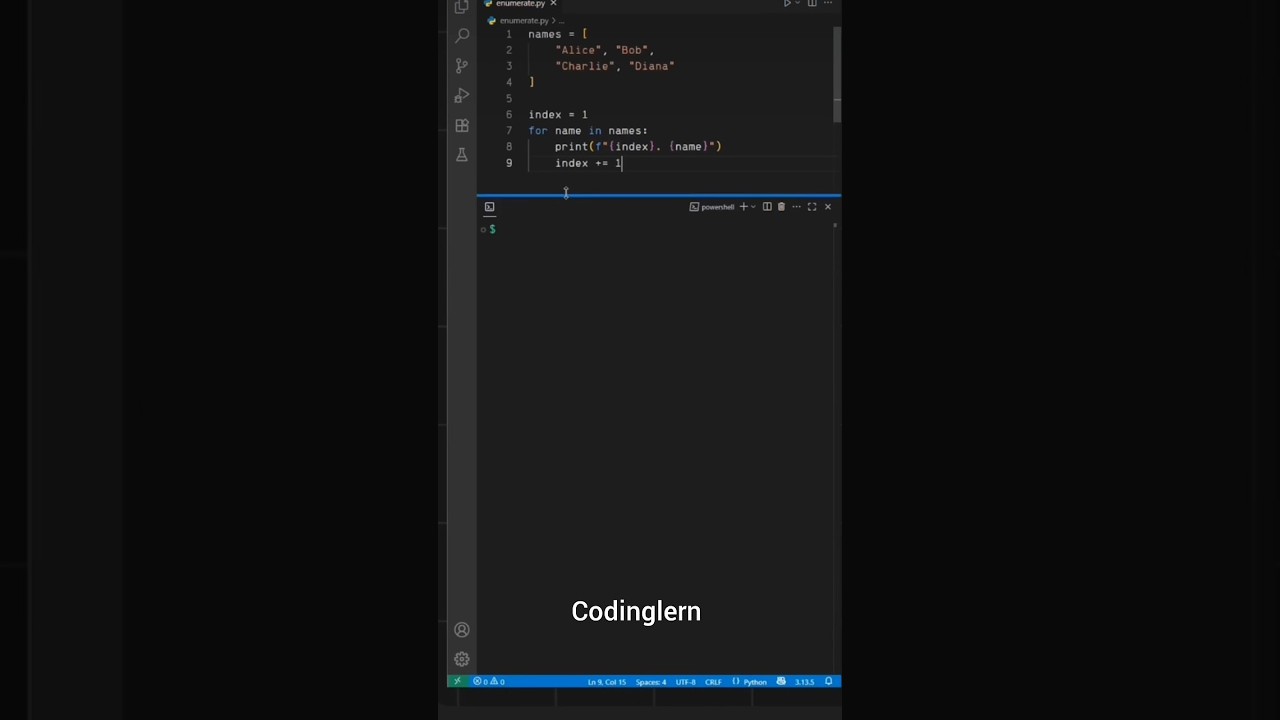Click the editor vertical scrollbar
The image size is (1280, 720).
tap(837, 75)
